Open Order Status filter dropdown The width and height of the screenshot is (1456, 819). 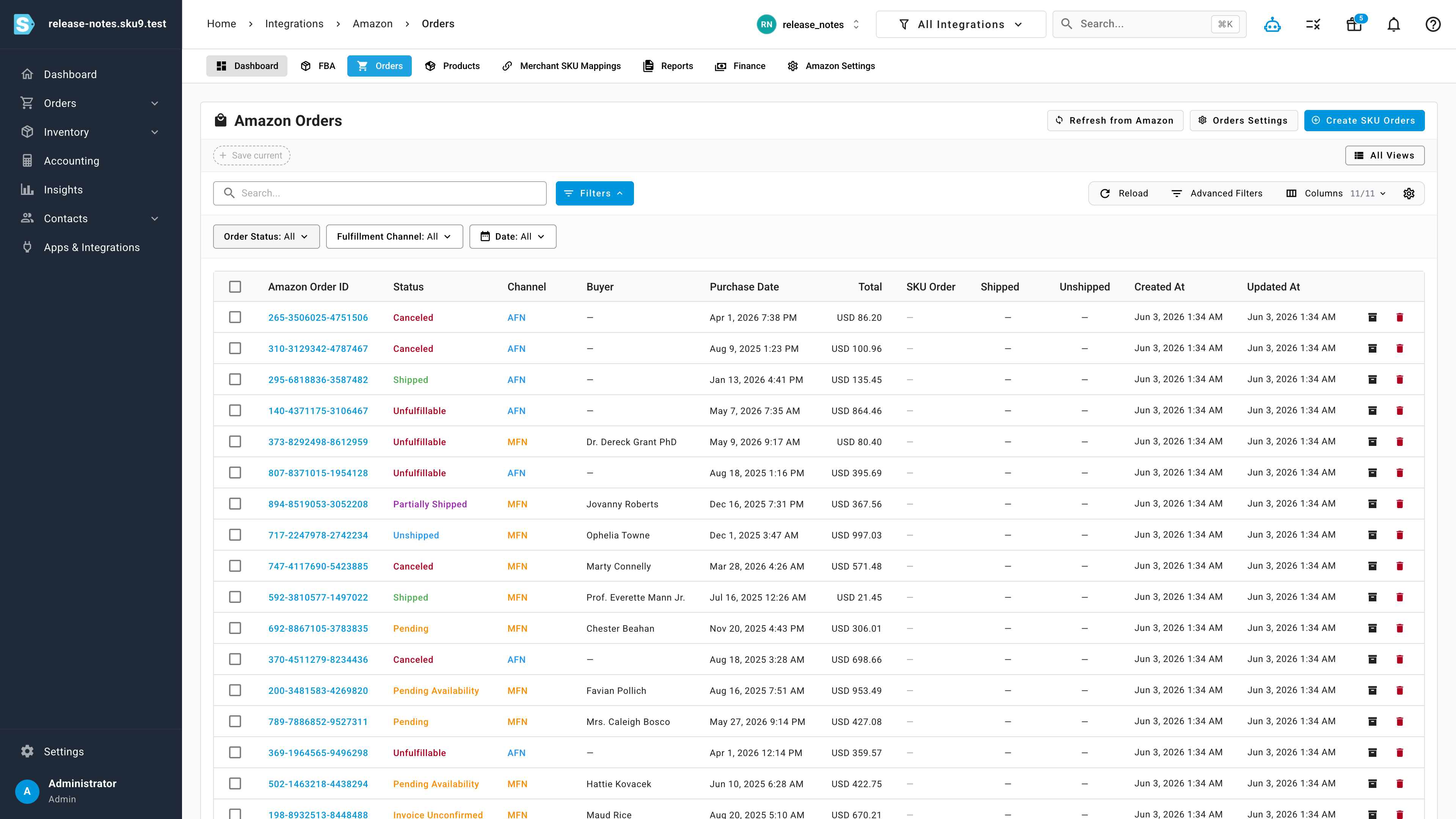tap(266, 236)
